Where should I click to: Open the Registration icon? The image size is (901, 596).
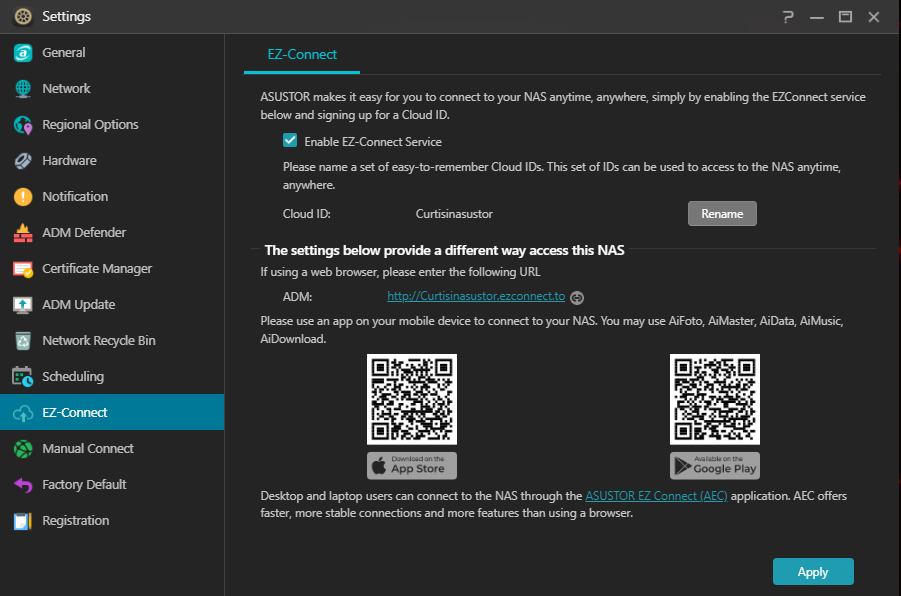(x=23, y=521)
